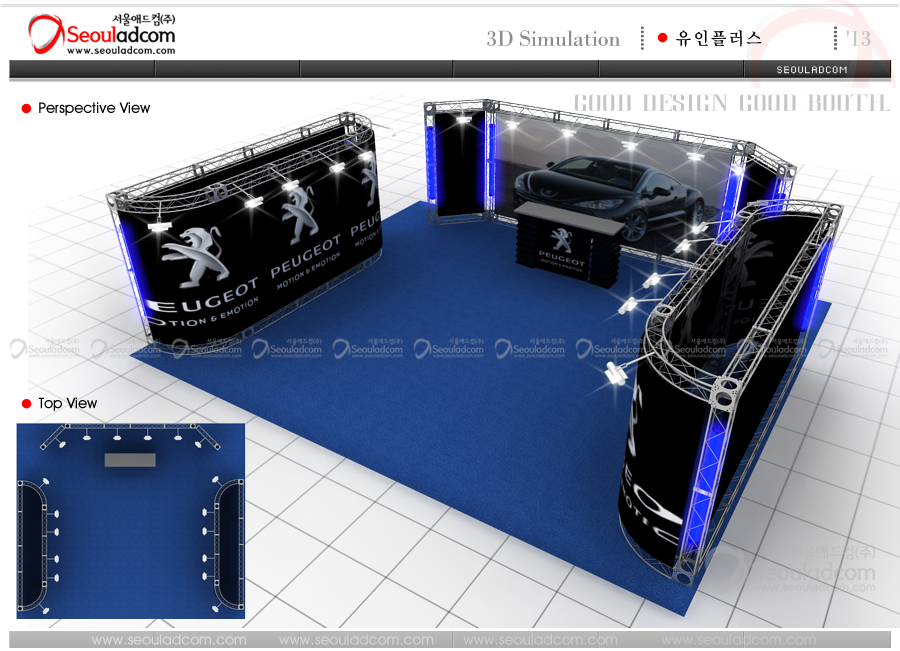Select the "3D Simulation" heading
900x651 pixels.
tap(553, 39)
